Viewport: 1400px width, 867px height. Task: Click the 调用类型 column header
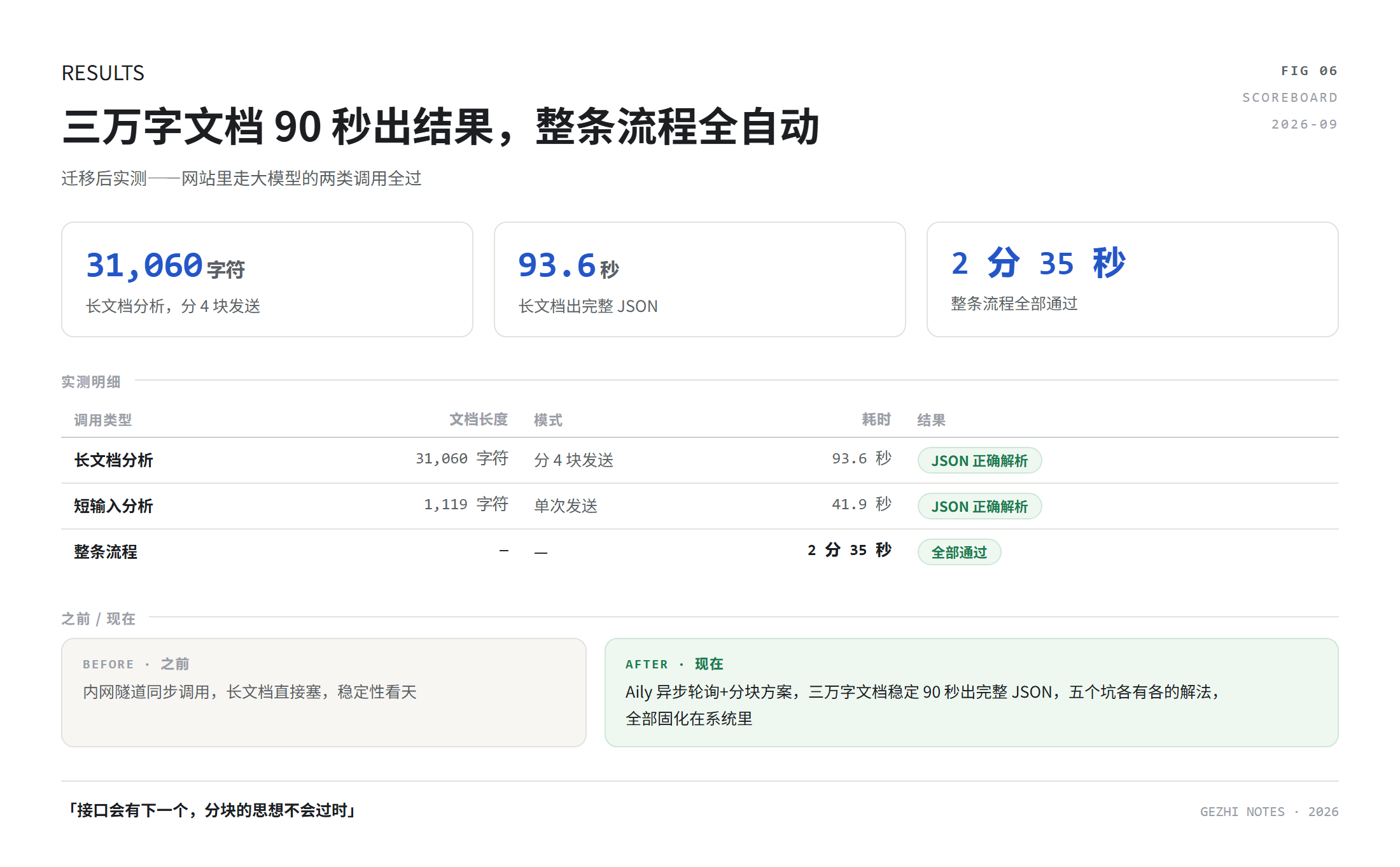click(x=103, y=420)
